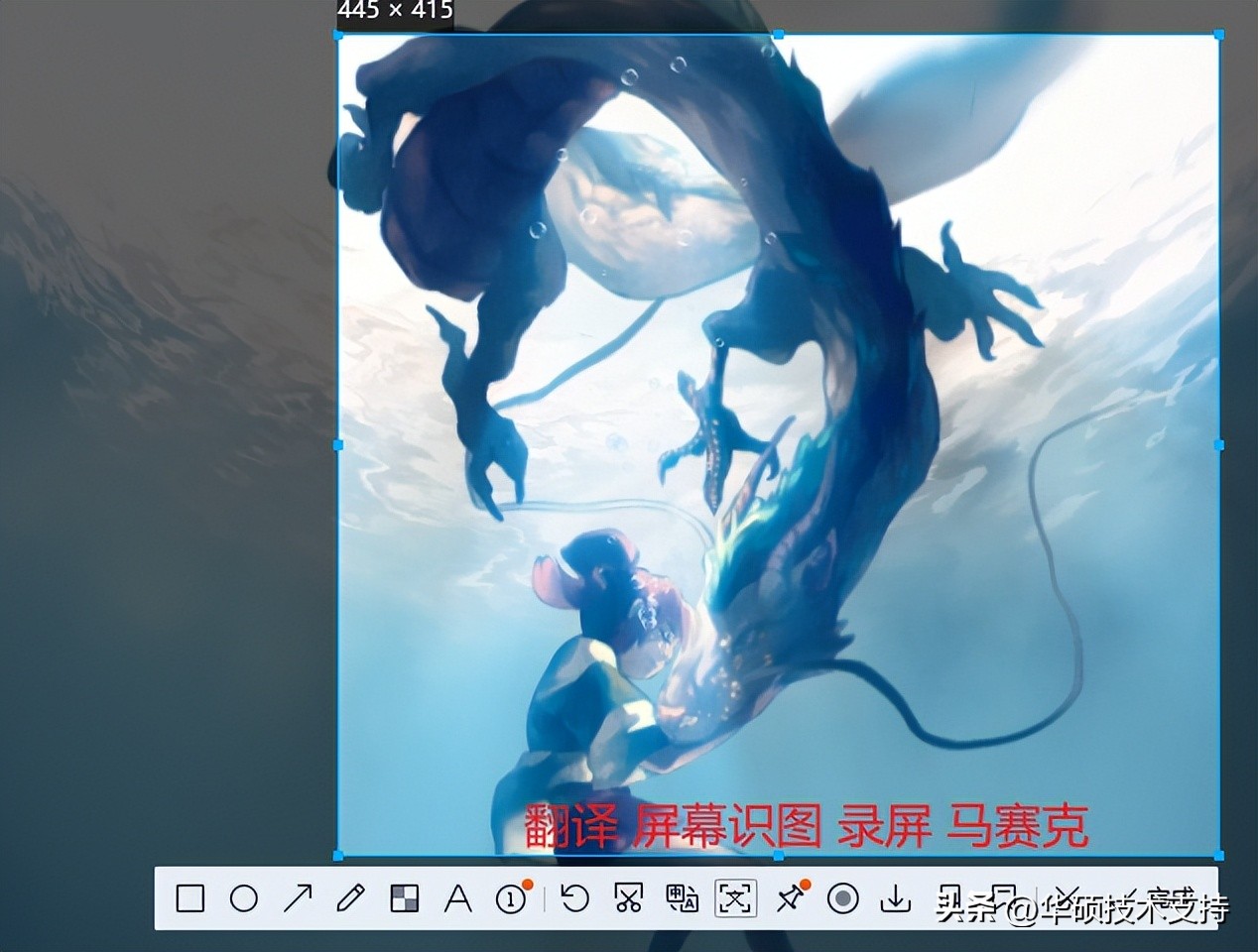Click the bottom-left selection corner handle

[338, 855]
